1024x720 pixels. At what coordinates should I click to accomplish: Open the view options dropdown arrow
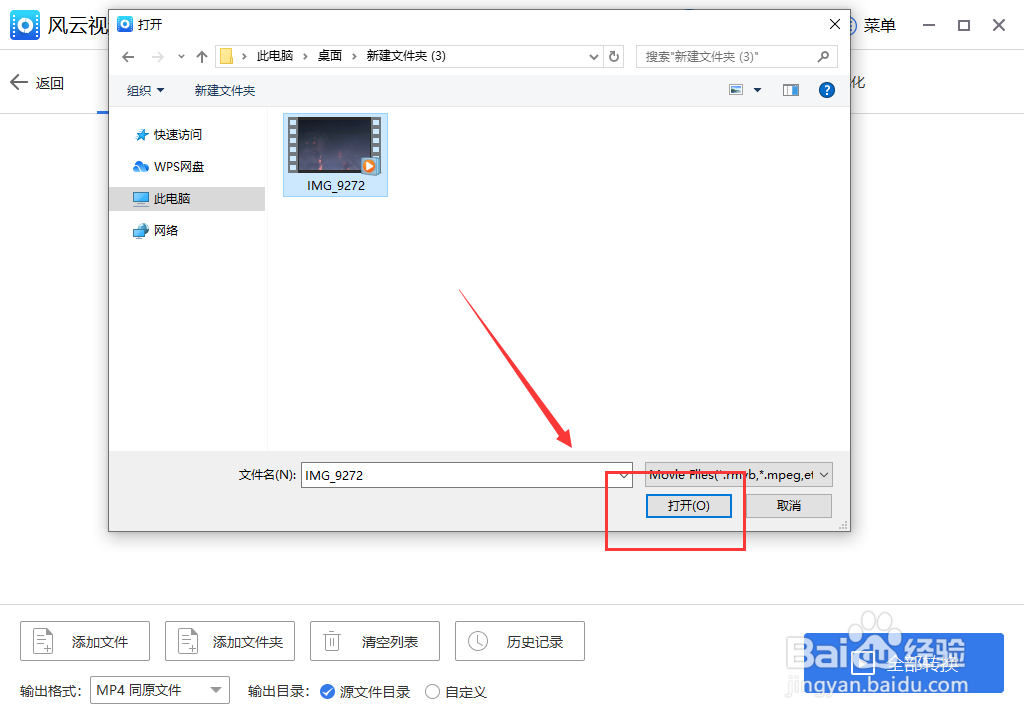click(758, 90)
